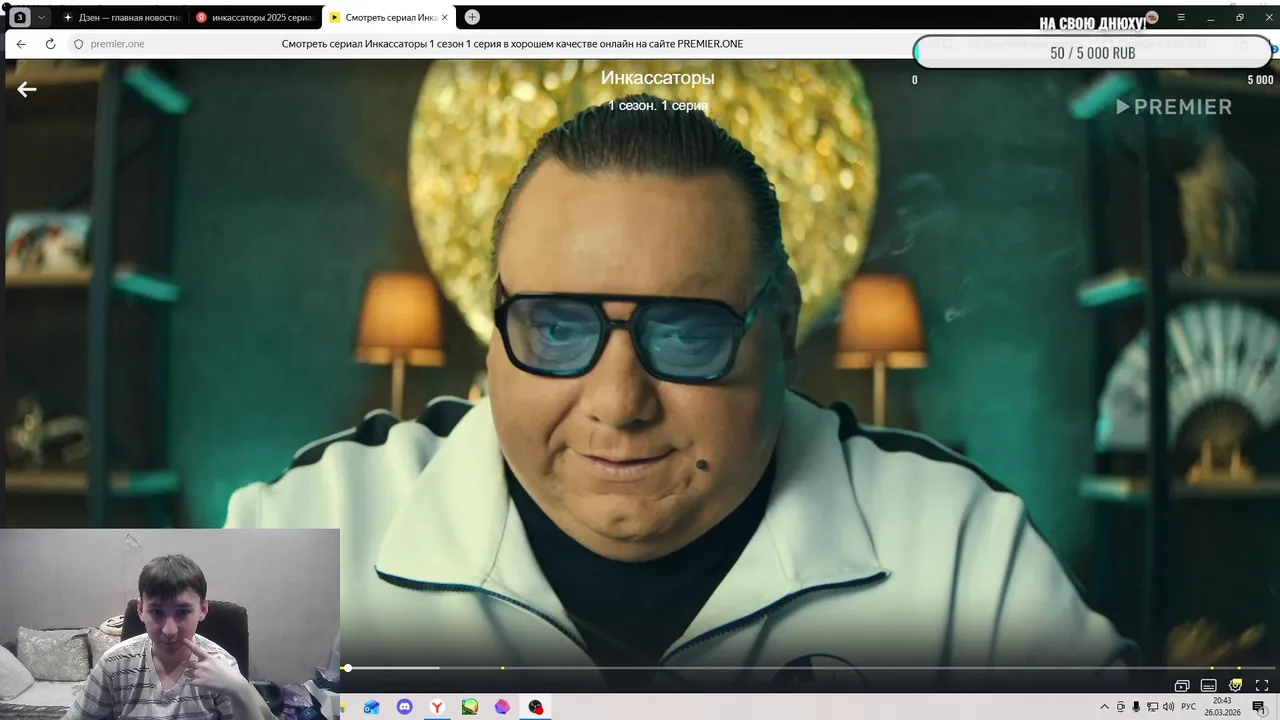Open the OBS recording app in taskbar
The width and height of the screenshot is (1280, 720).
tap(536, 707)
